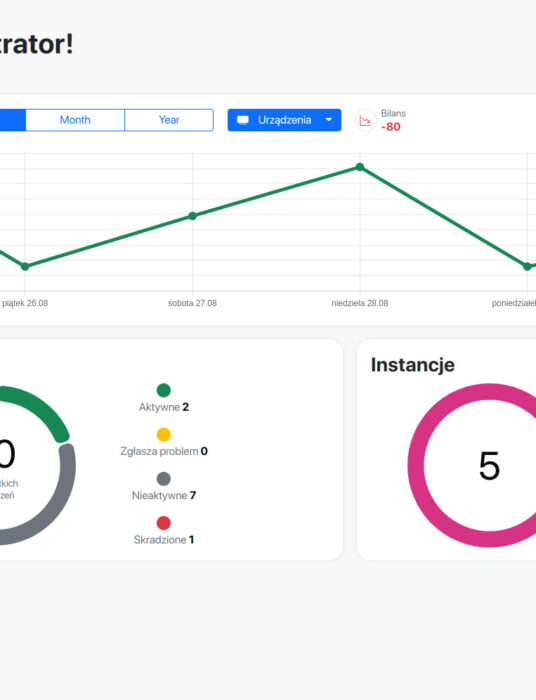The height and width of the screenshot is (700, 536).
Task: Click the red Skradzione legend dot
Action: 164,523
